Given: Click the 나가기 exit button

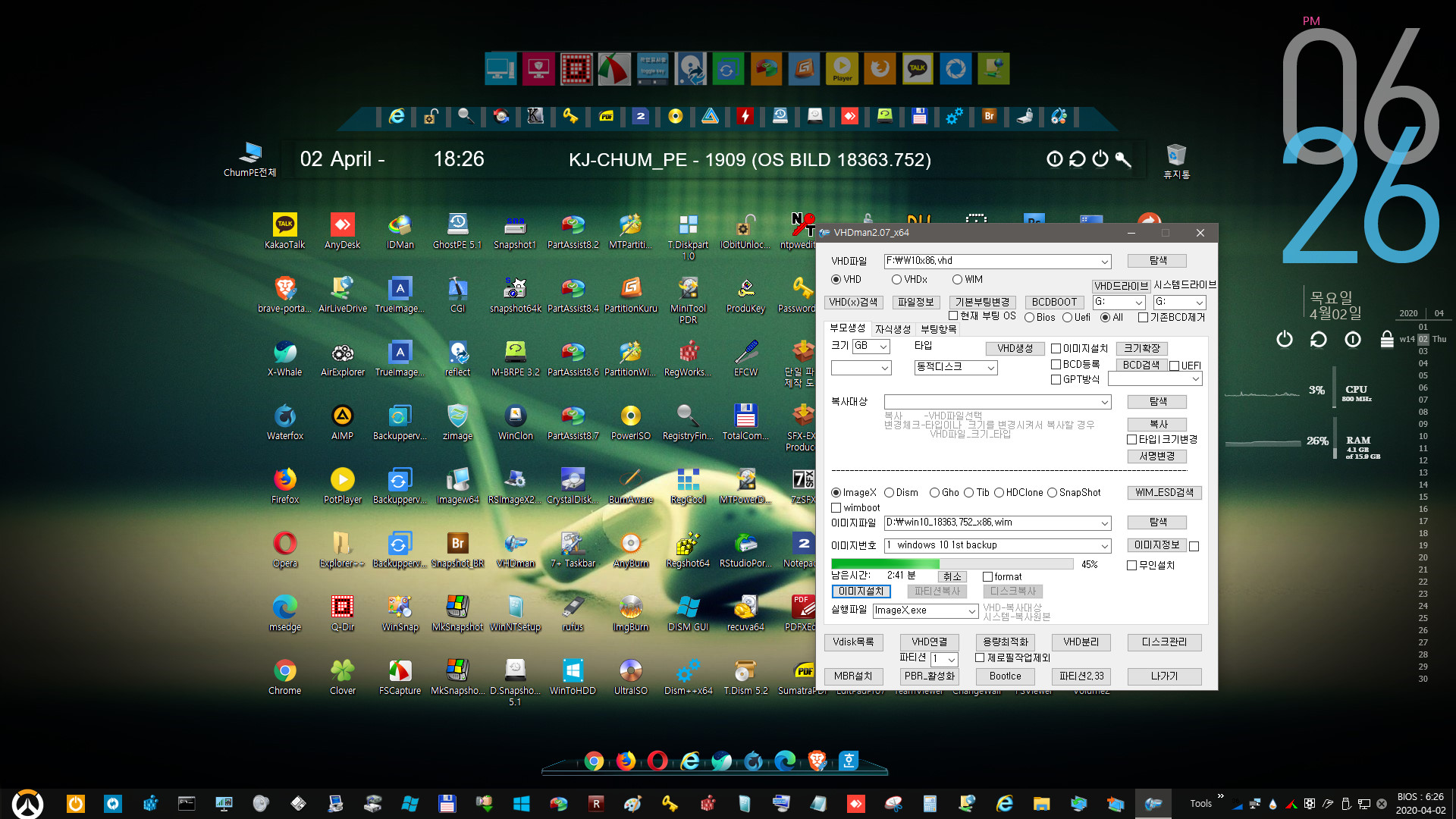Looking at the screenshot, I should point(1164,676).
